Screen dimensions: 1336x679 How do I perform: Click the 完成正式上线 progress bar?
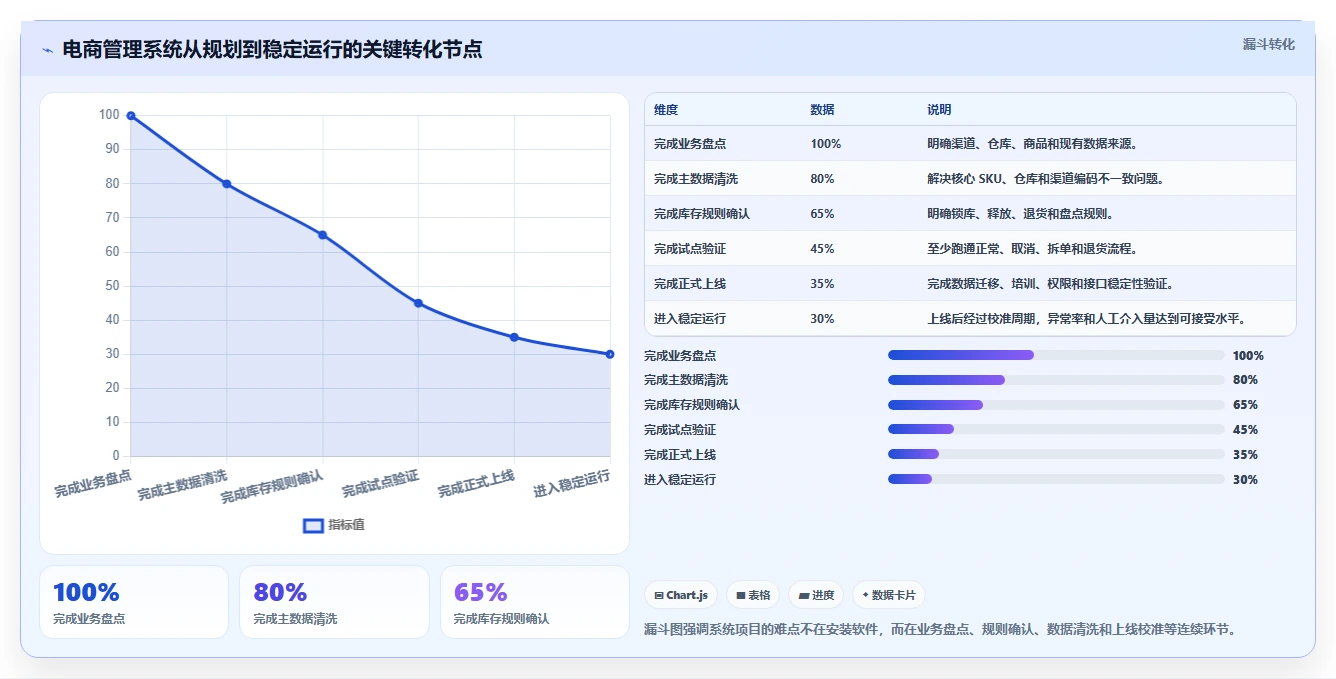(x=1056, y=454)
